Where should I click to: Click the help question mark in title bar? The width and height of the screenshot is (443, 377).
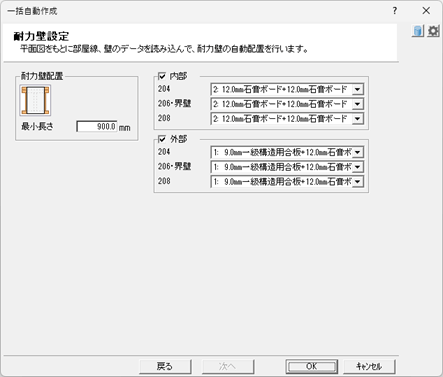[395, 11]
